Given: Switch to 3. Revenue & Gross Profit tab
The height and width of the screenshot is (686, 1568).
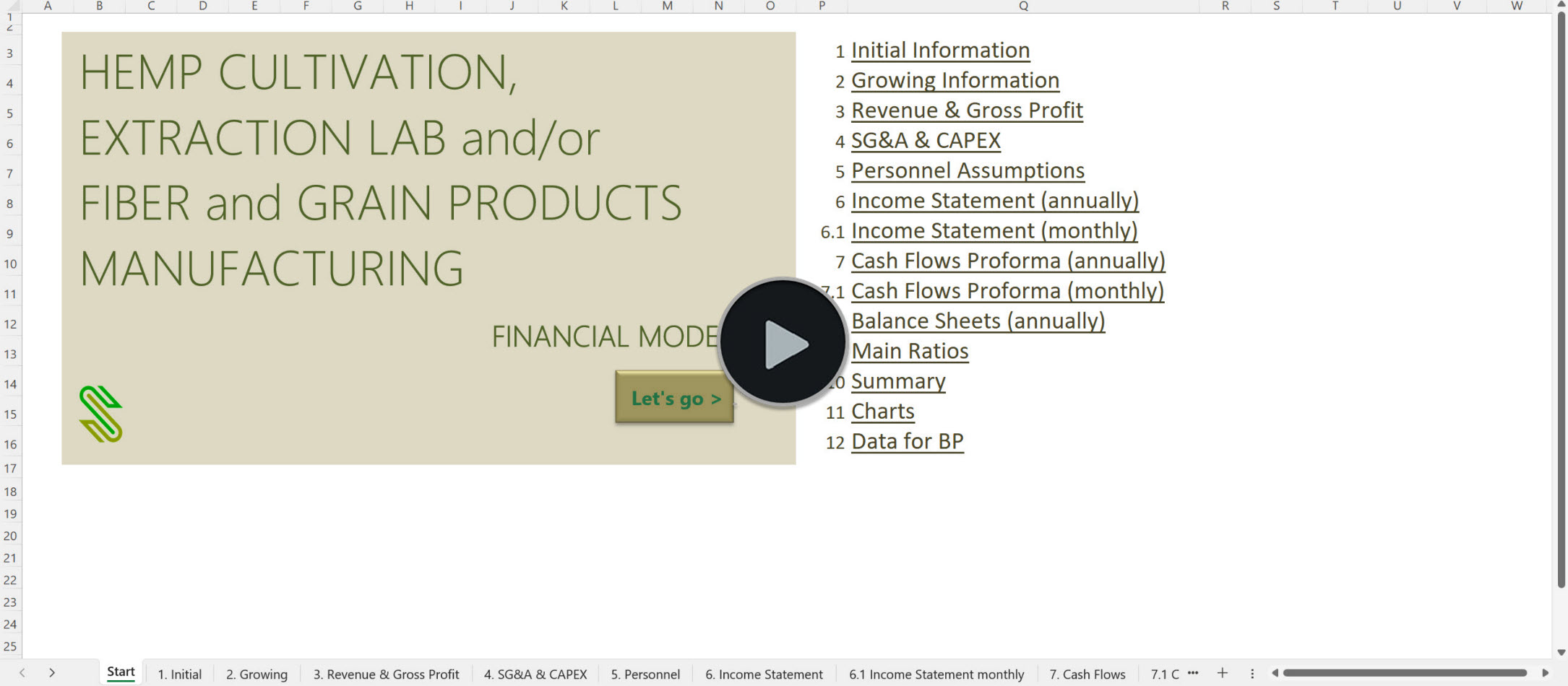Looking at the screenshot, I should click(386, 674).
